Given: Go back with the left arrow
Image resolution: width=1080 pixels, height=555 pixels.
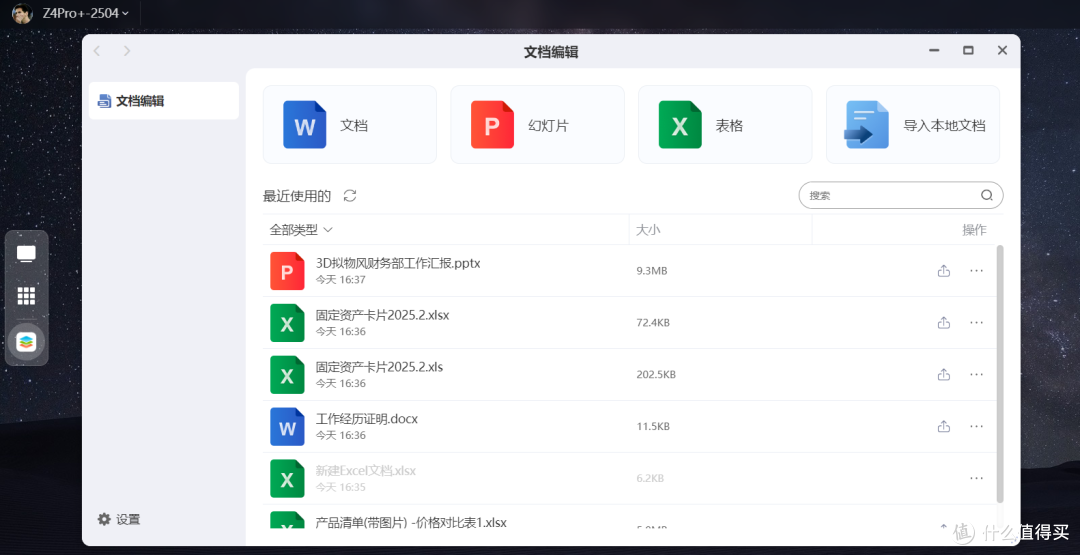Looking at the screenshot, I should [97, 50].
